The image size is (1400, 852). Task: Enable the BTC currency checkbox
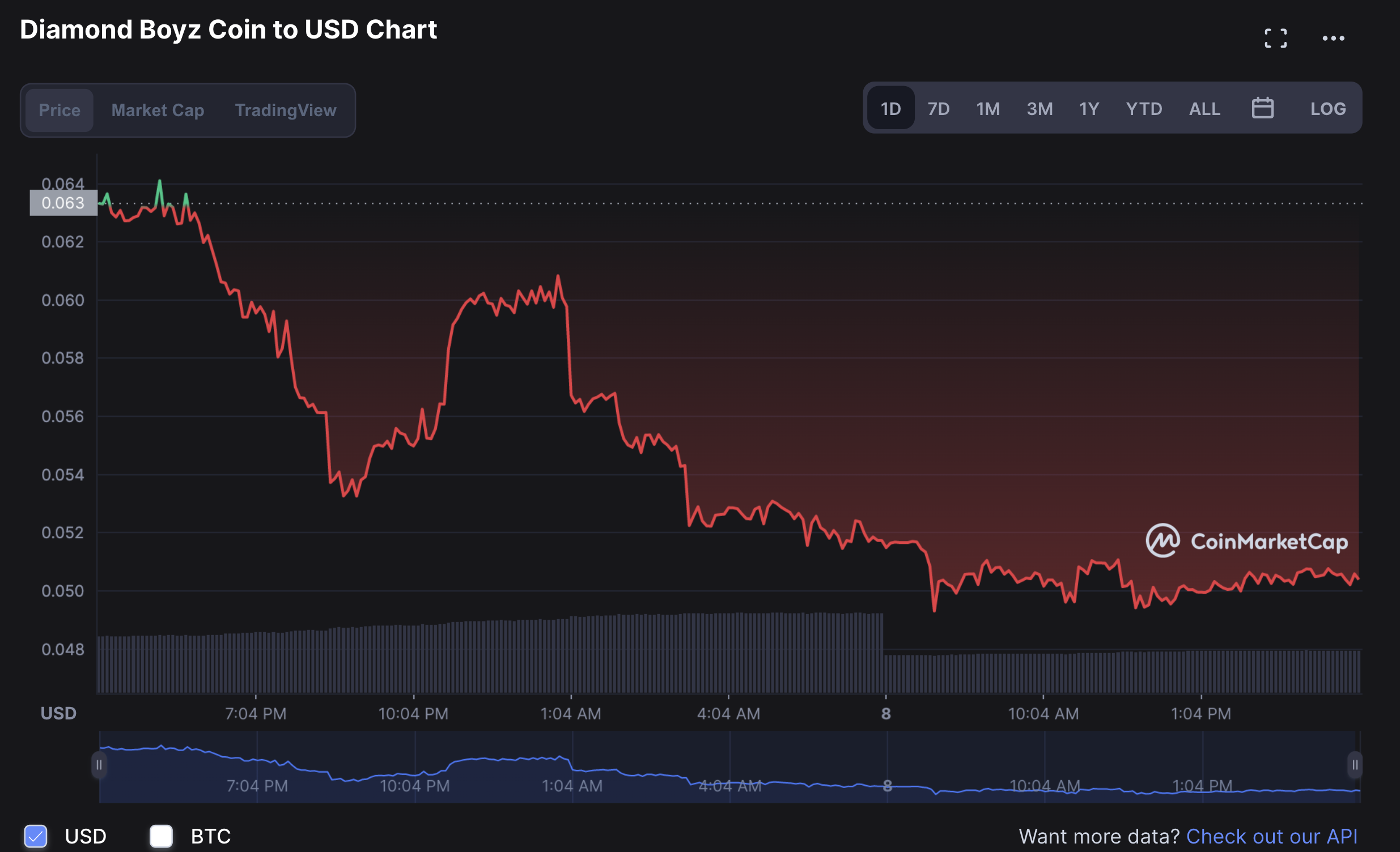[161, 836]
